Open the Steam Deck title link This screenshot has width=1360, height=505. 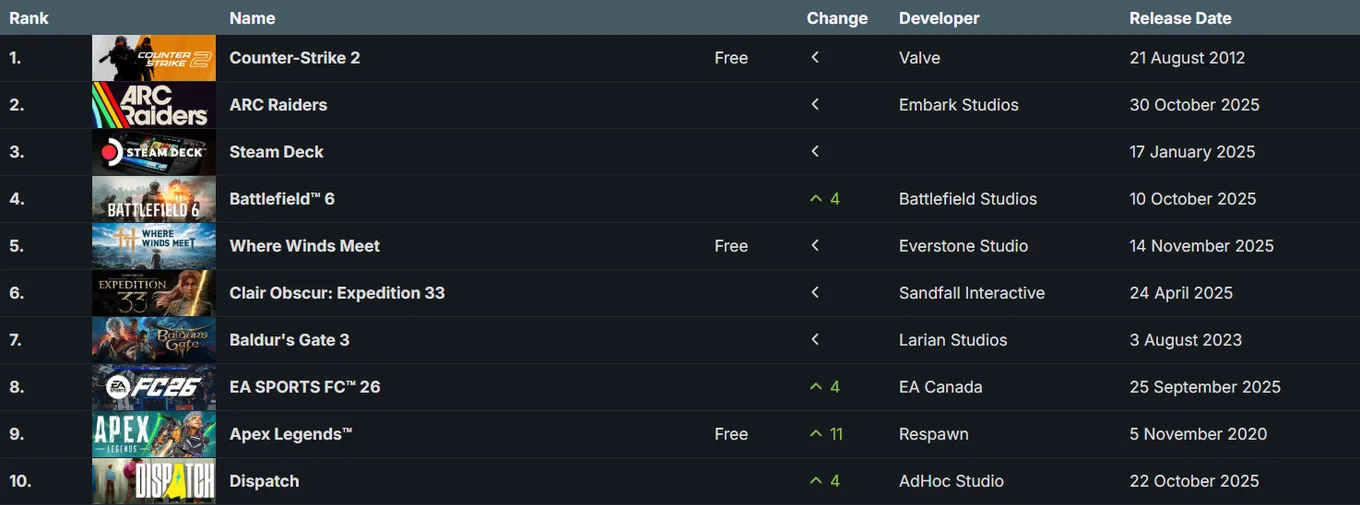click(277, 152)
